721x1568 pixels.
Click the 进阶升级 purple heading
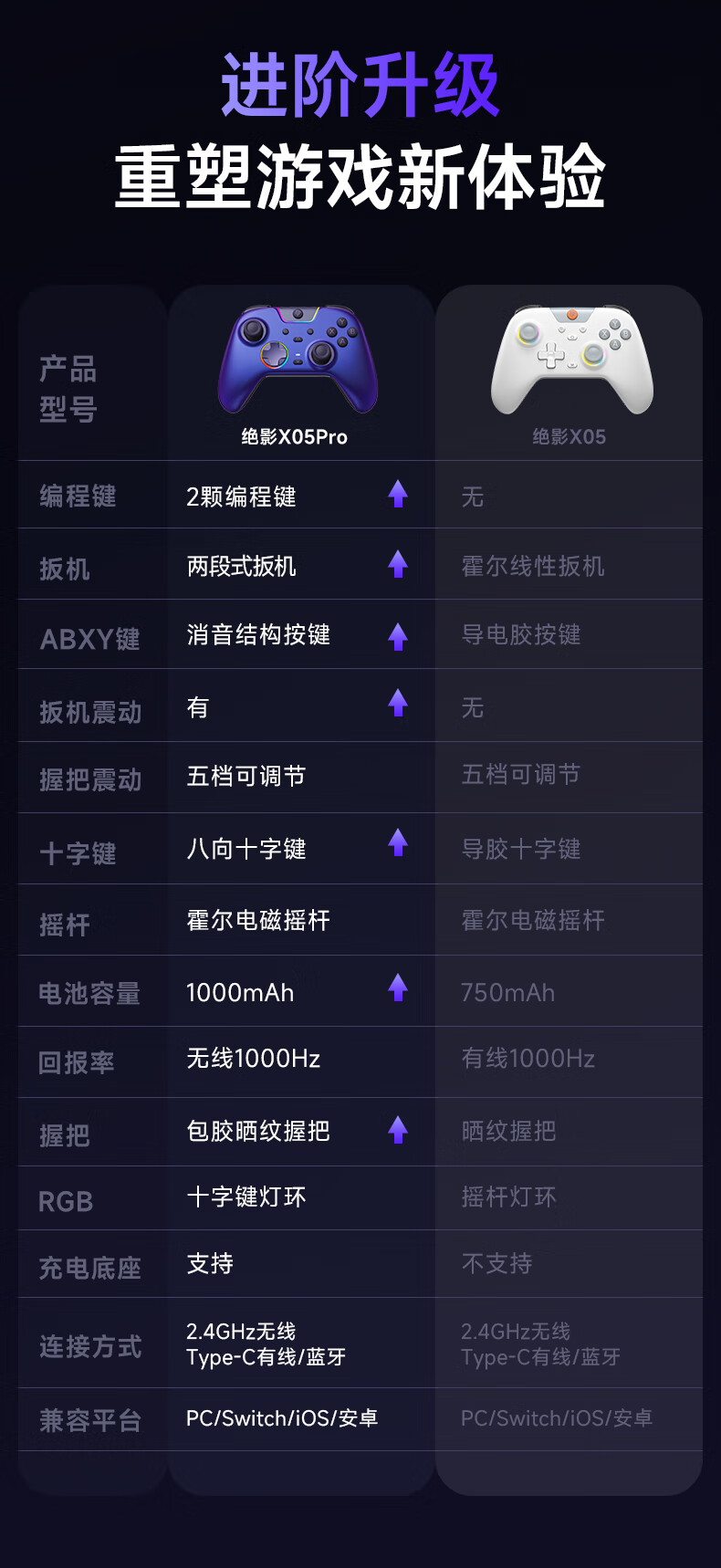360,85
